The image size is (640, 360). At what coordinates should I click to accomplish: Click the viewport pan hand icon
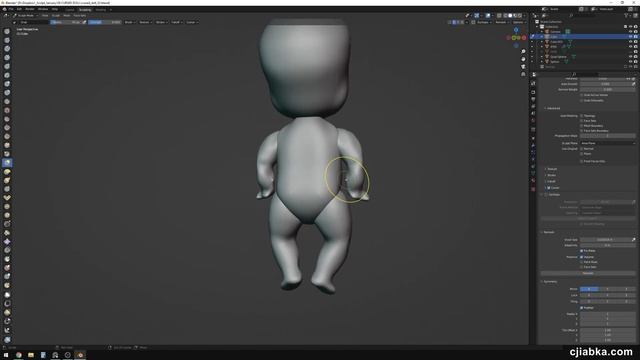(x=523, y=59)
